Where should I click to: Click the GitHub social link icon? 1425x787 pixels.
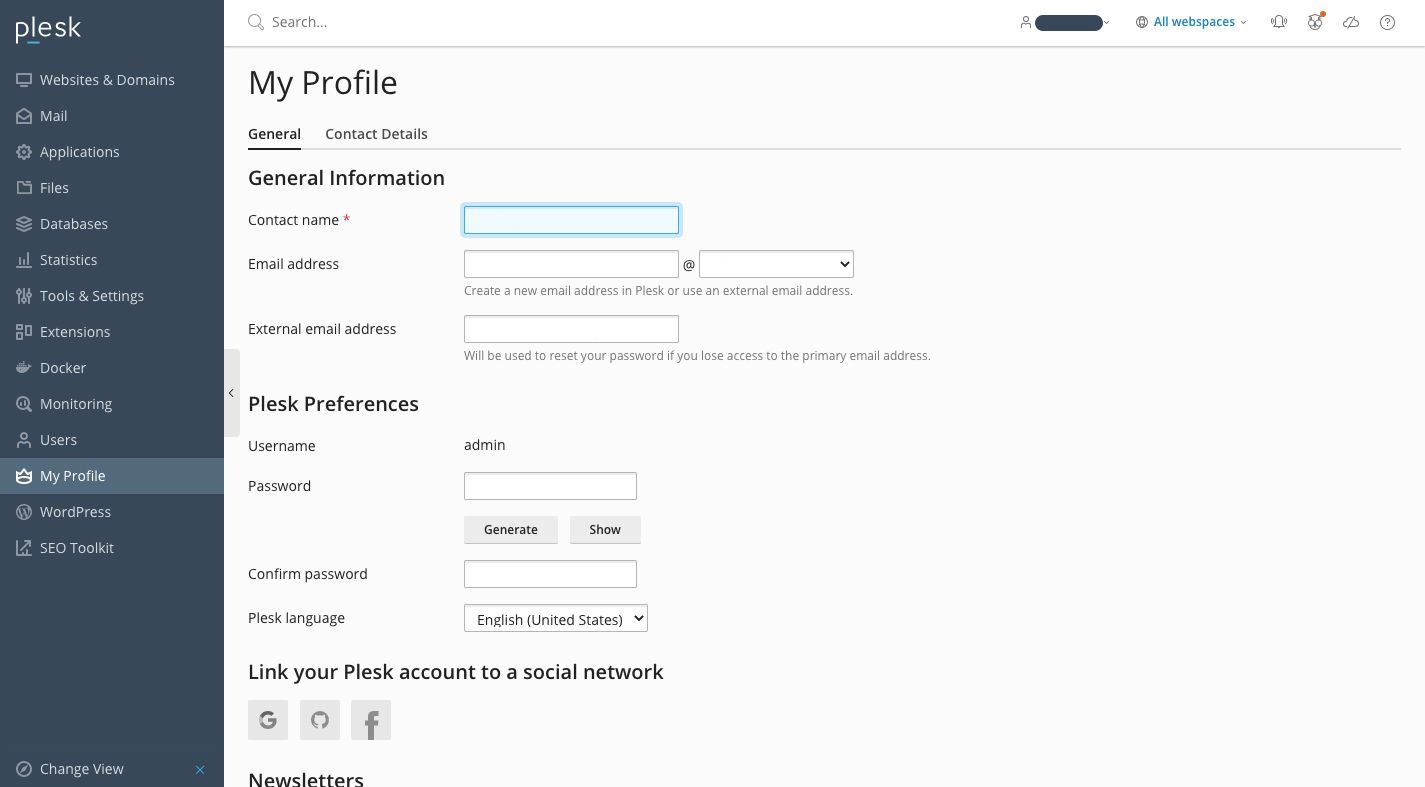320,720
